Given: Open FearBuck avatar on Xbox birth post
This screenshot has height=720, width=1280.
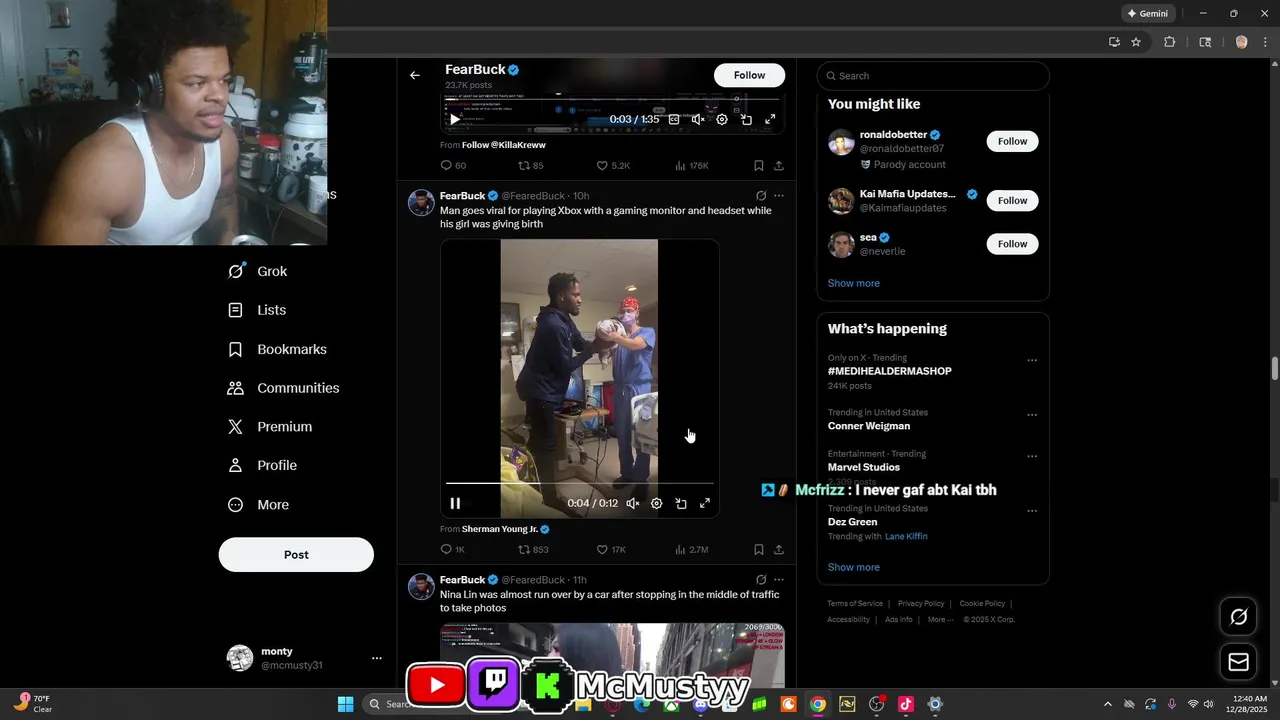Looking at the screenshot, I should (421, 202).
